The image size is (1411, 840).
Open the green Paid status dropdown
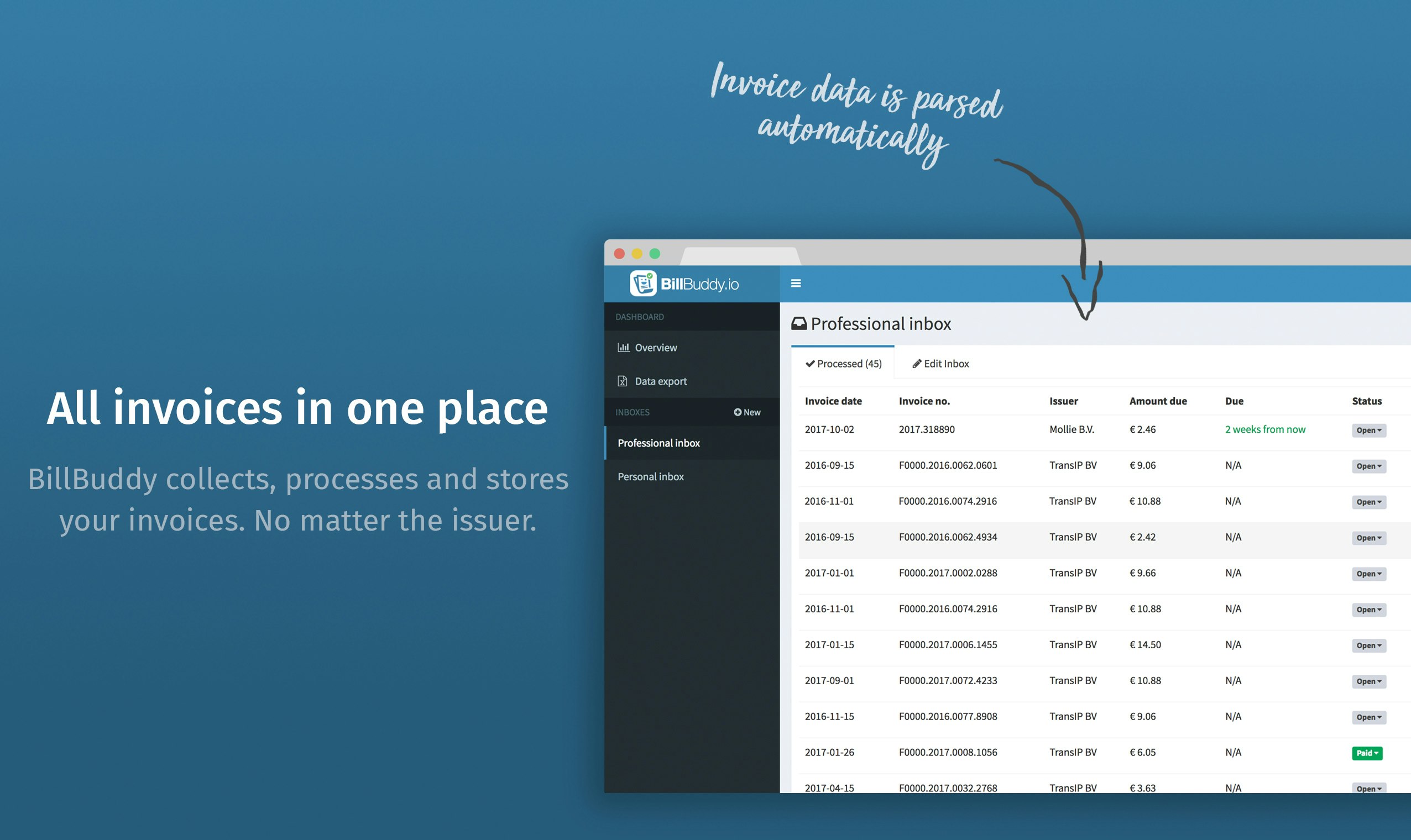click(x=1367, y=753)
